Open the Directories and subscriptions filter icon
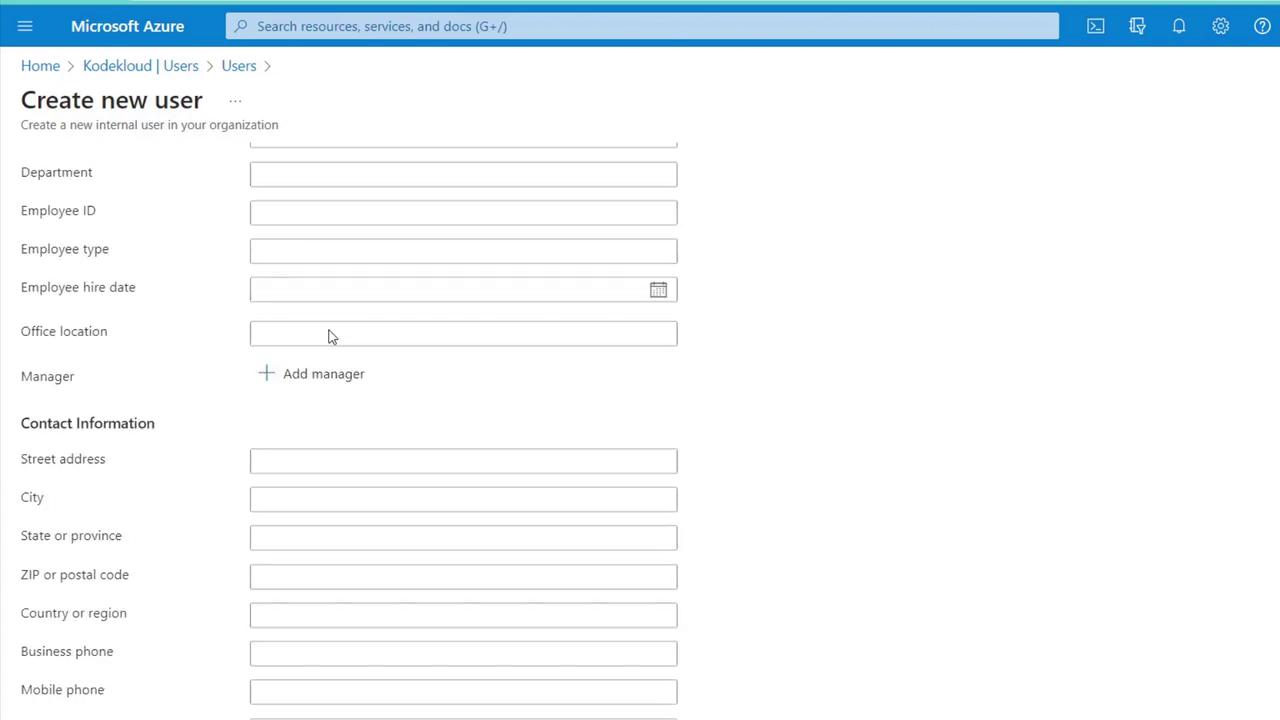Image resolution: width=1280 pixels, height=720 pixels. click(x=1137, y=26)
